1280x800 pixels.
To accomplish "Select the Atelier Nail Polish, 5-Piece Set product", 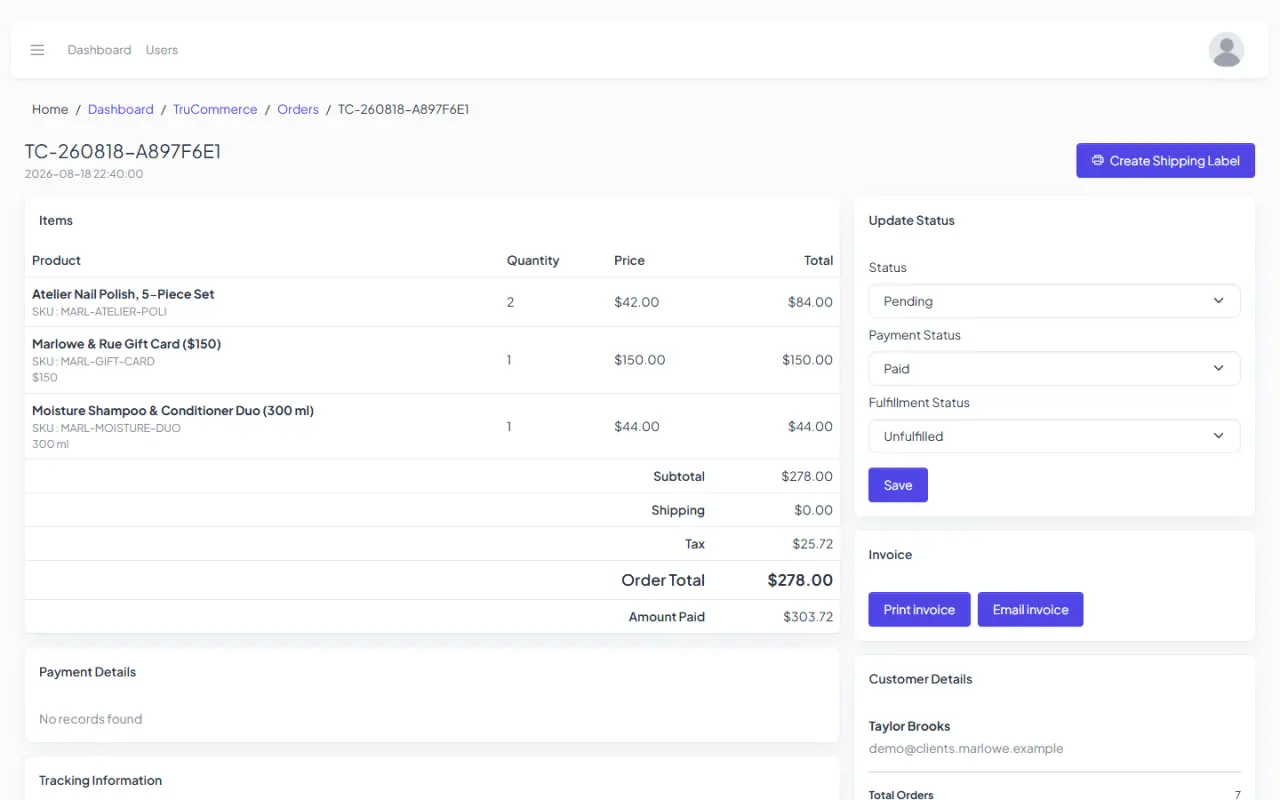I will [123, 294].
